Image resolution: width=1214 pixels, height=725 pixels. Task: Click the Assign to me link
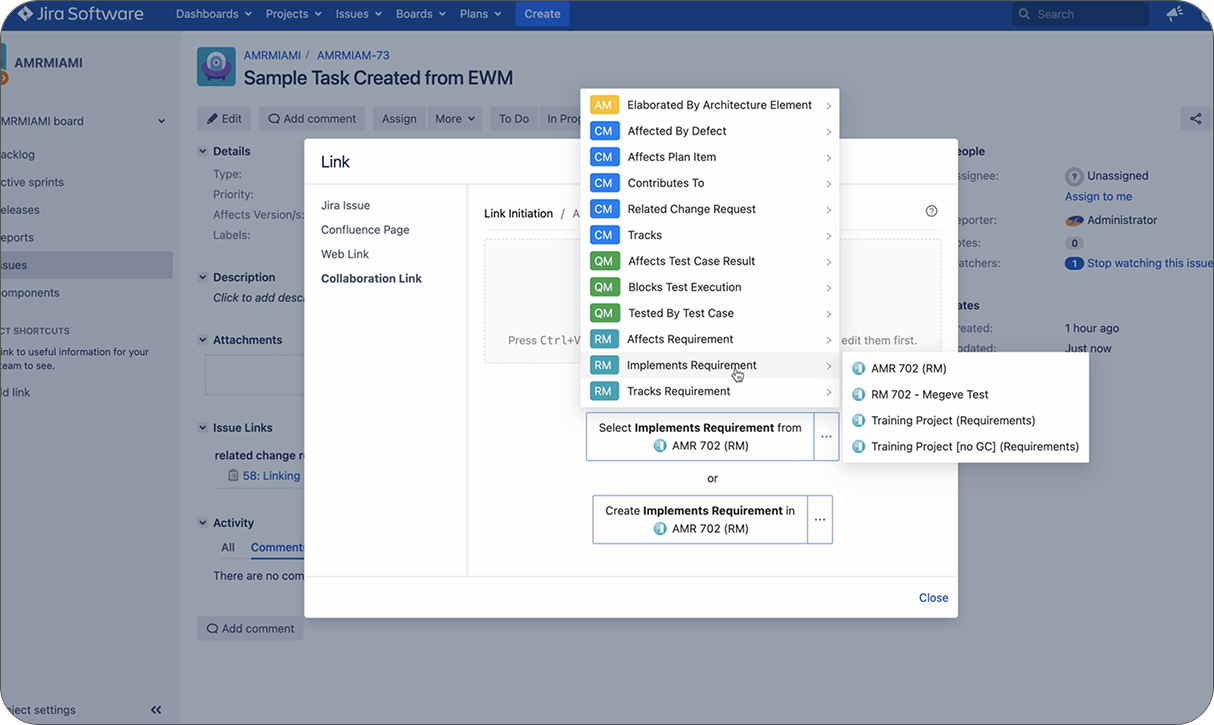[1098, 197]
